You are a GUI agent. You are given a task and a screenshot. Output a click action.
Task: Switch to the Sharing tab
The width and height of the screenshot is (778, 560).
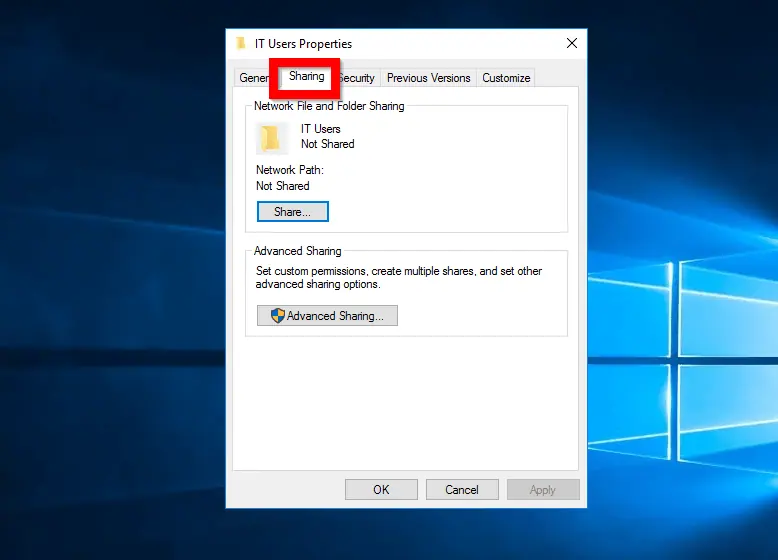coord(306,76)
